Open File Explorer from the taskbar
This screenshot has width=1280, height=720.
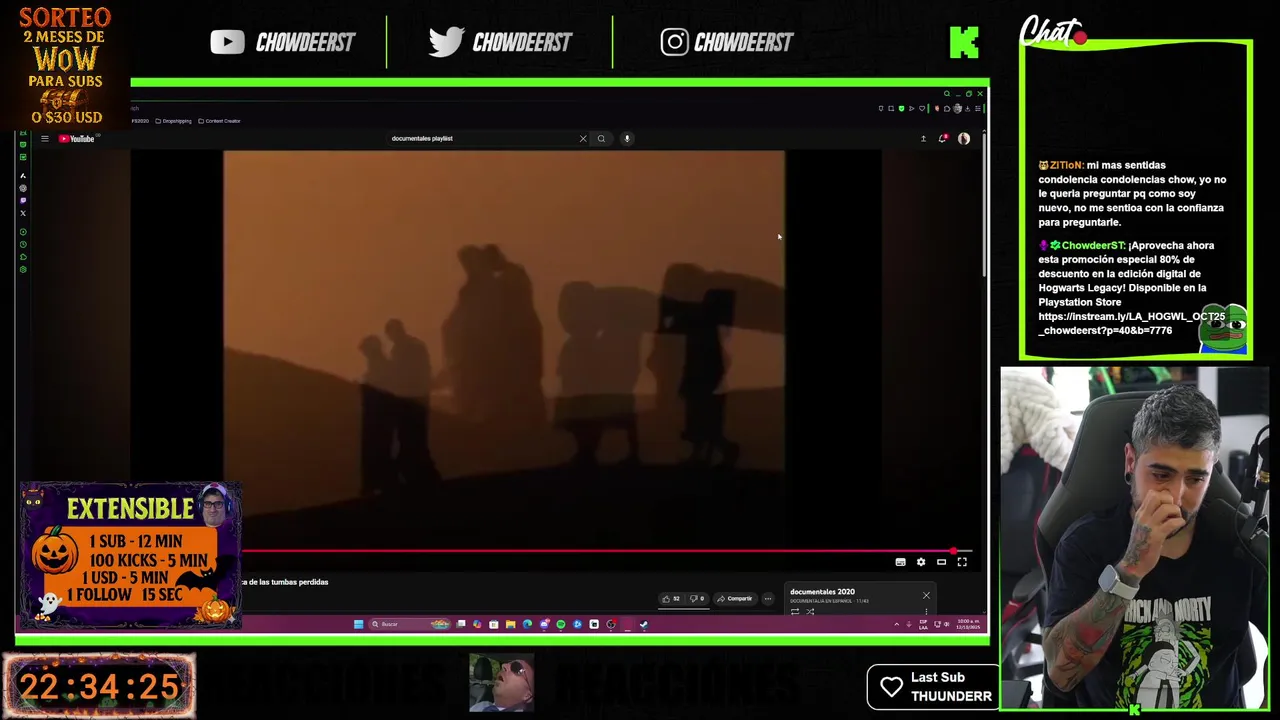510,624
